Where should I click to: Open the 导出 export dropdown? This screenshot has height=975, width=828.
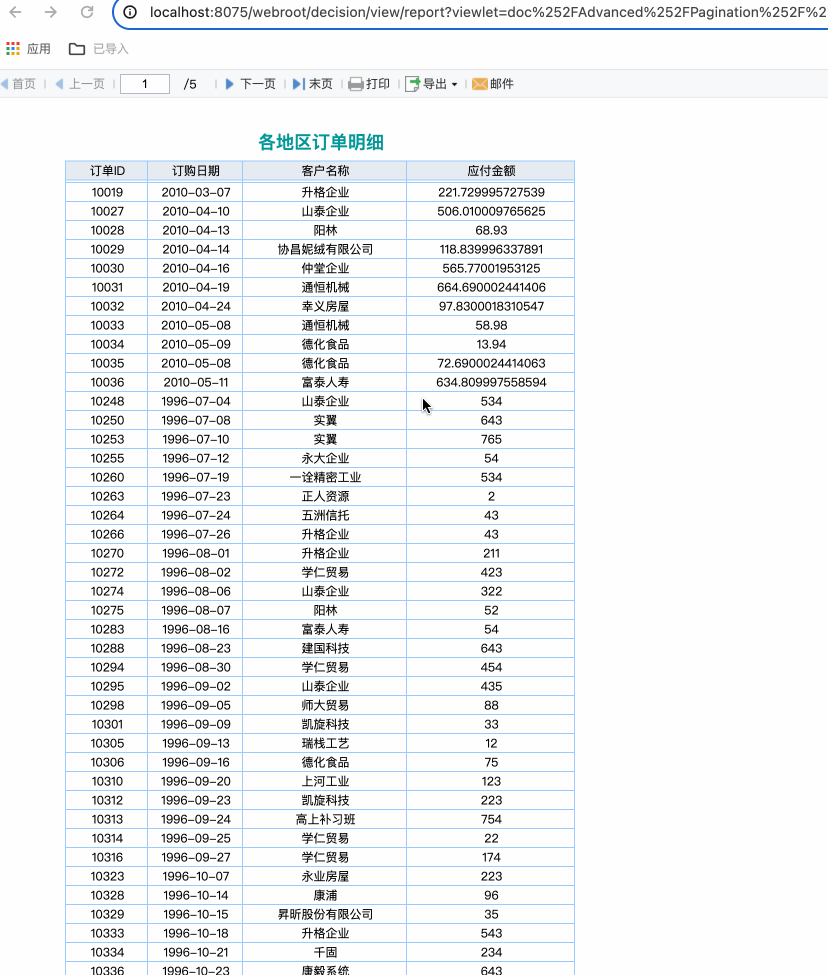tap(431, 84)
